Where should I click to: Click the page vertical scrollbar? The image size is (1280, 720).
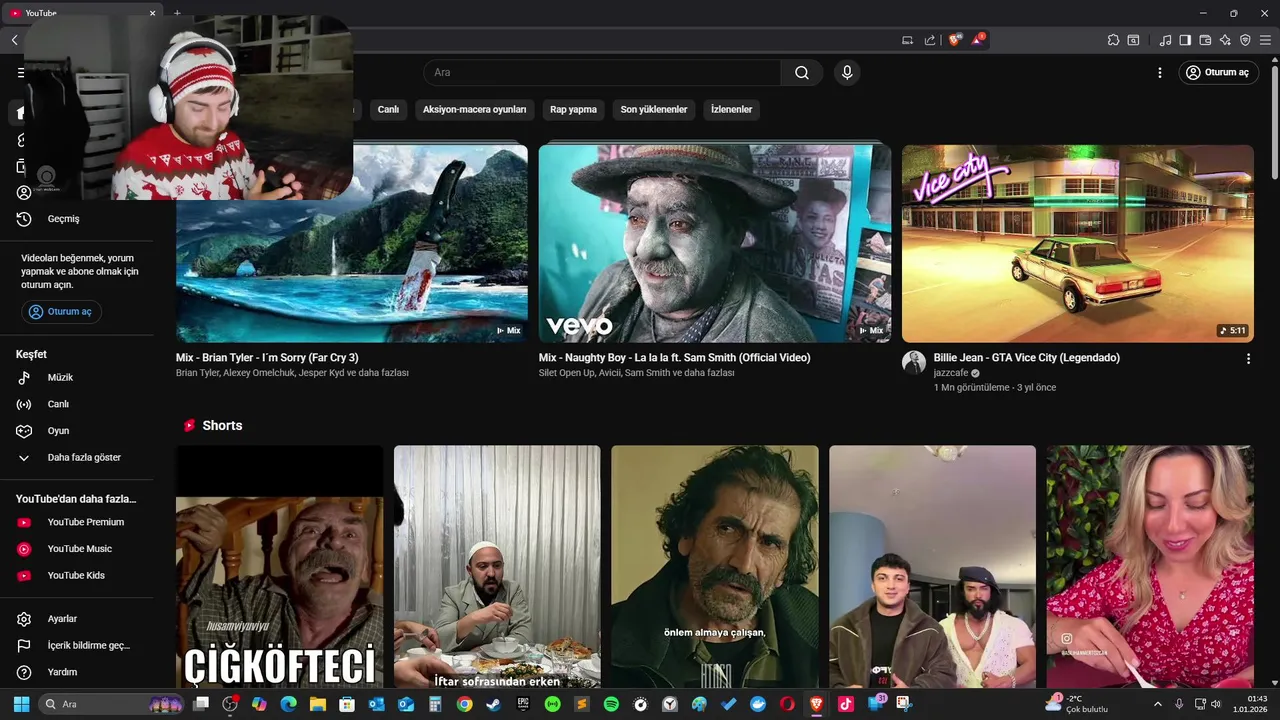coord(1274,120)
